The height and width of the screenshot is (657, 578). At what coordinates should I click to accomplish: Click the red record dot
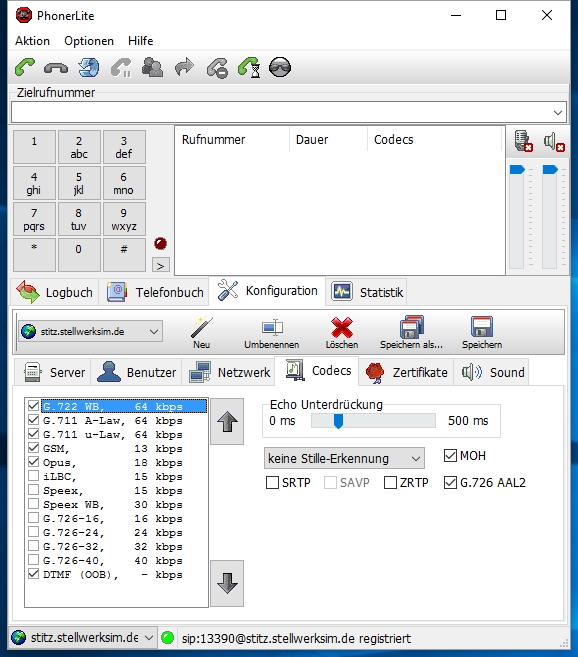(160, 243)
